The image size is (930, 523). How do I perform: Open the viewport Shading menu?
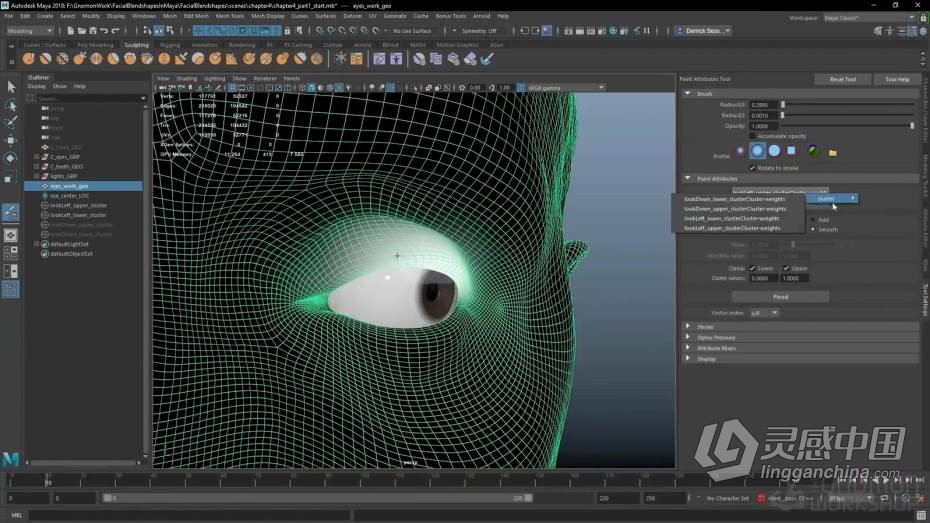186,78
